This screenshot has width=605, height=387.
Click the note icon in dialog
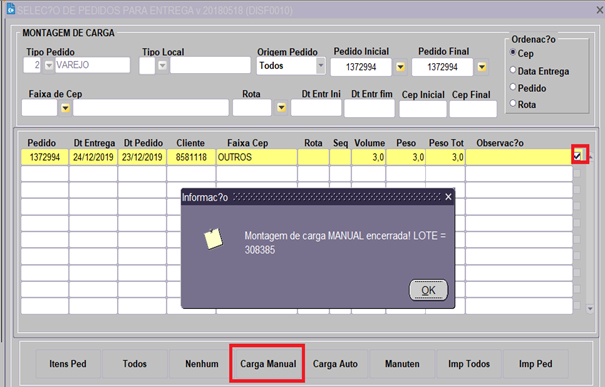click(213, 239)
